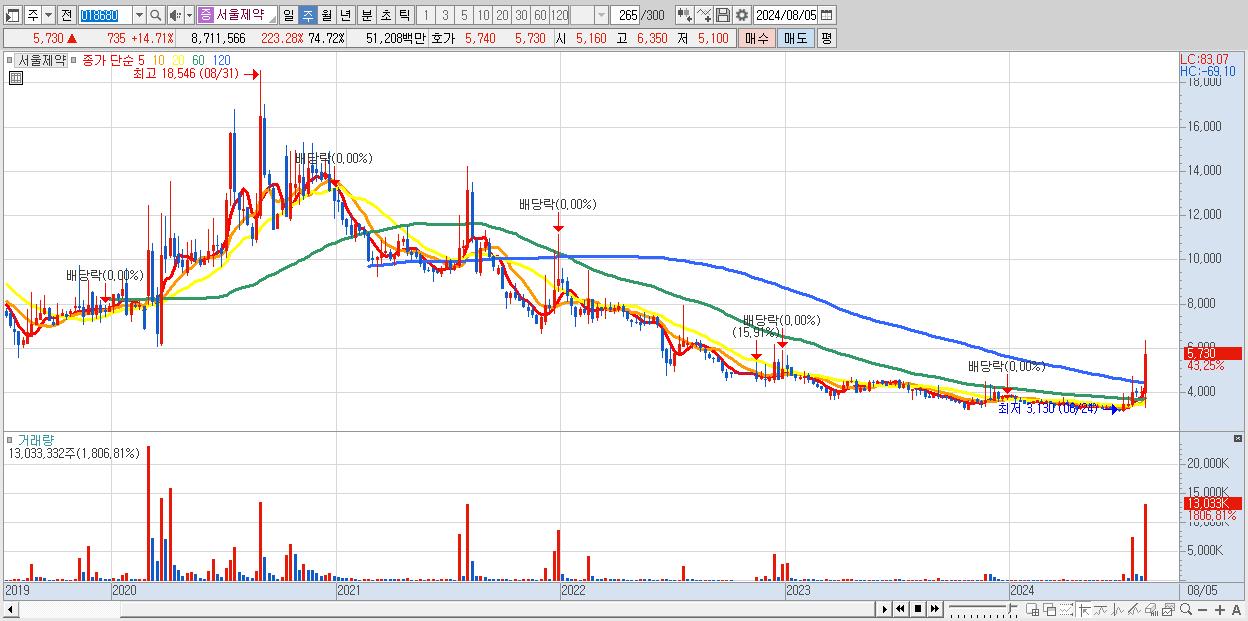Viewport: 1248px width, 621px height.
Task: Click the crosshair axis tool icon
Action: [x=1084, y=610]
